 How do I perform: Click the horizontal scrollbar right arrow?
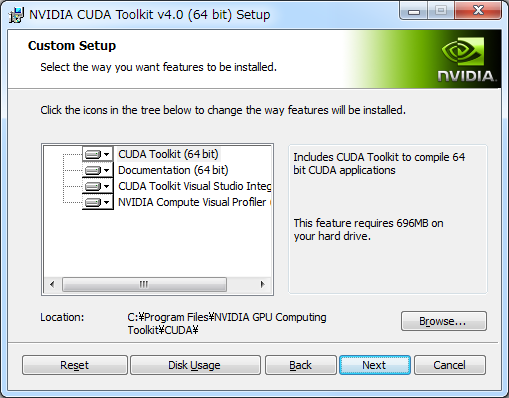(262, 284)
